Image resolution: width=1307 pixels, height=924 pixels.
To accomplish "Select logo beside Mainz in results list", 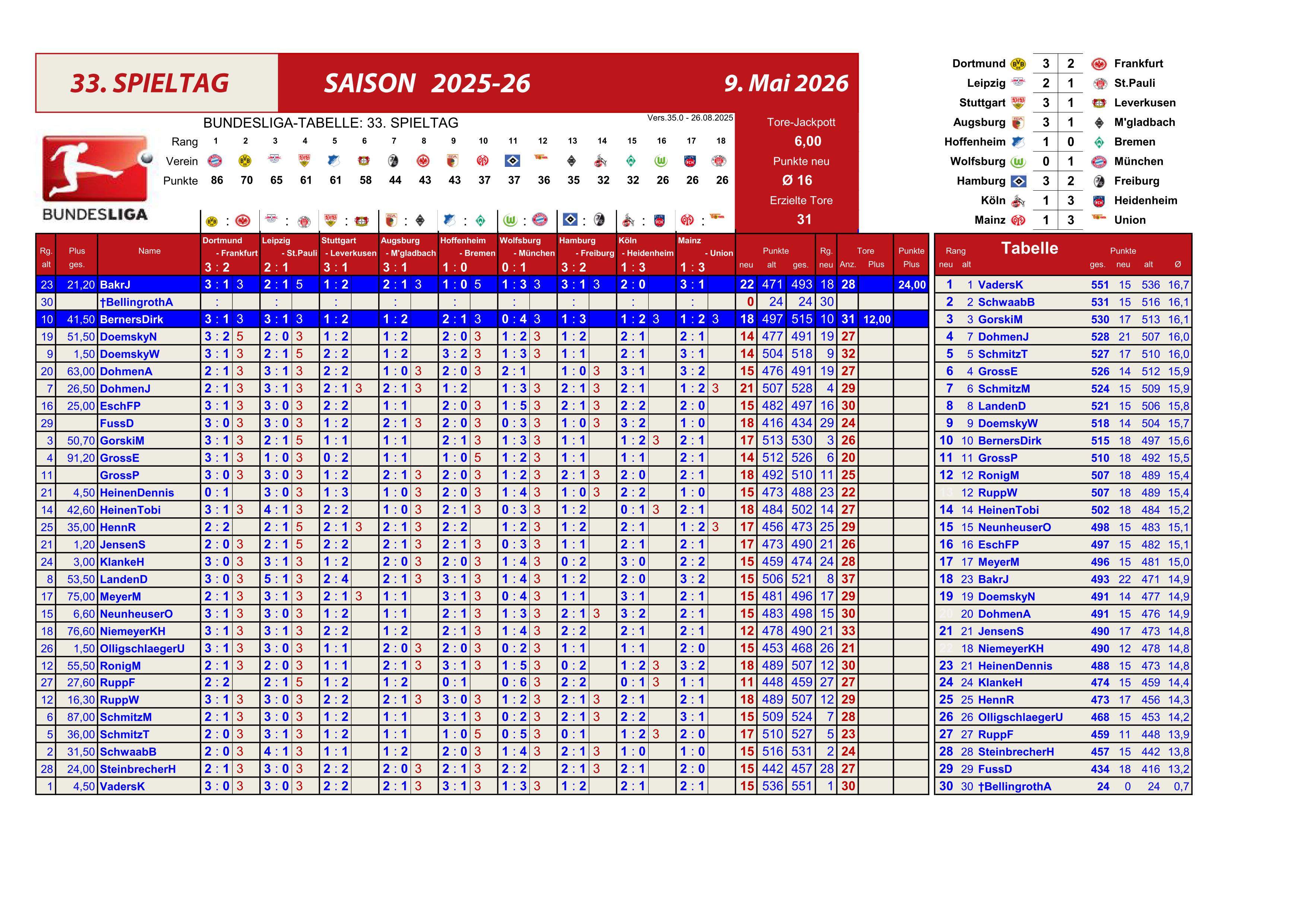I will point(1018,220).
